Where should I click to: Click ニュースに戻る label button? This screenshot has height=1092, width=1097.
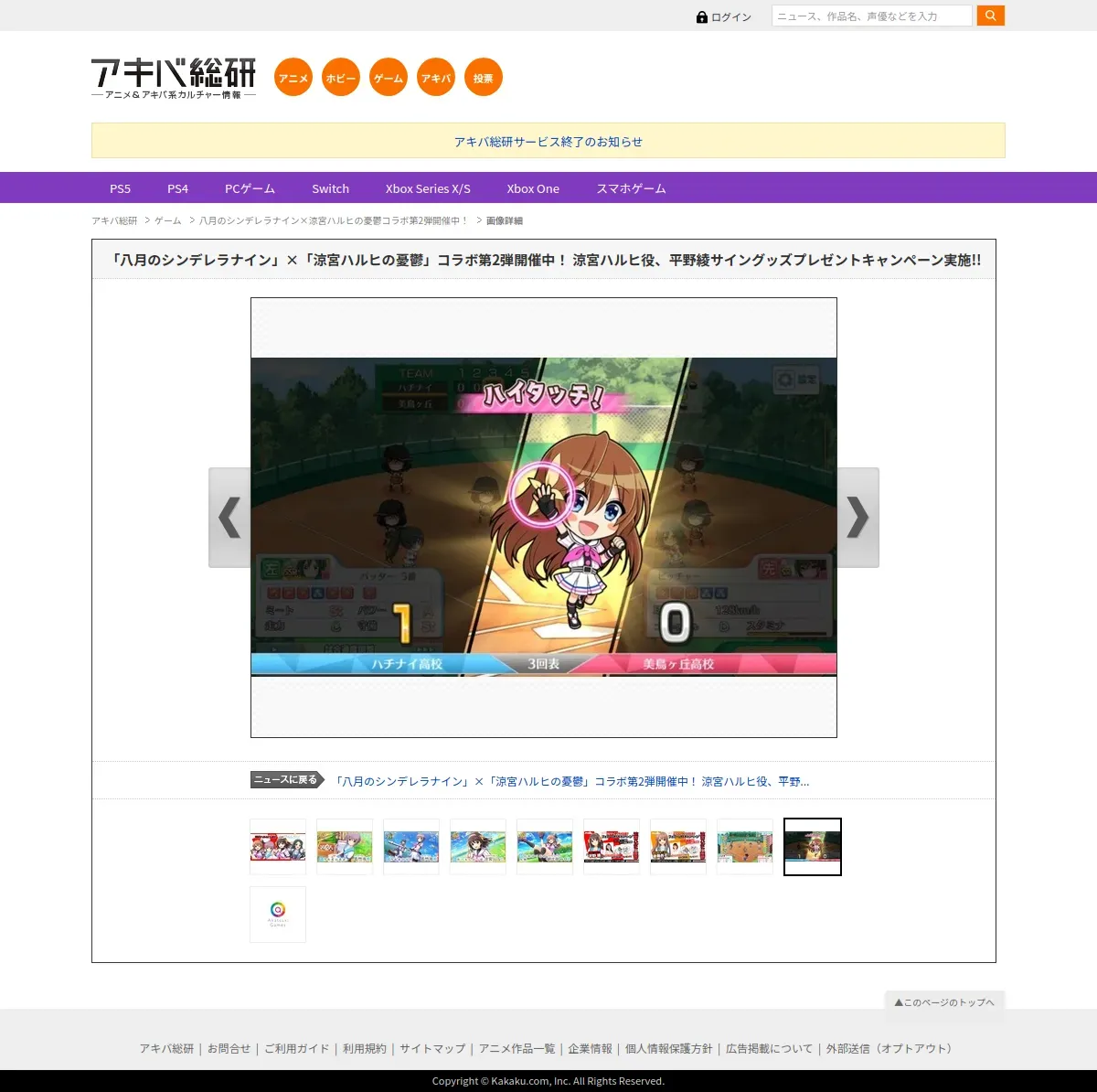(x=287, y=780)
